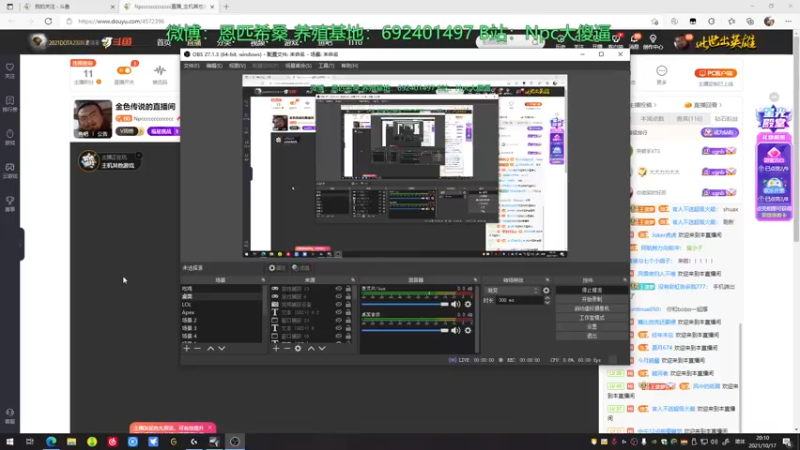Image resolution: width=800 pixels, height=450 pixels.
Task: Mute the 桌面音频 mixer channel
Action: coord(456,331)
